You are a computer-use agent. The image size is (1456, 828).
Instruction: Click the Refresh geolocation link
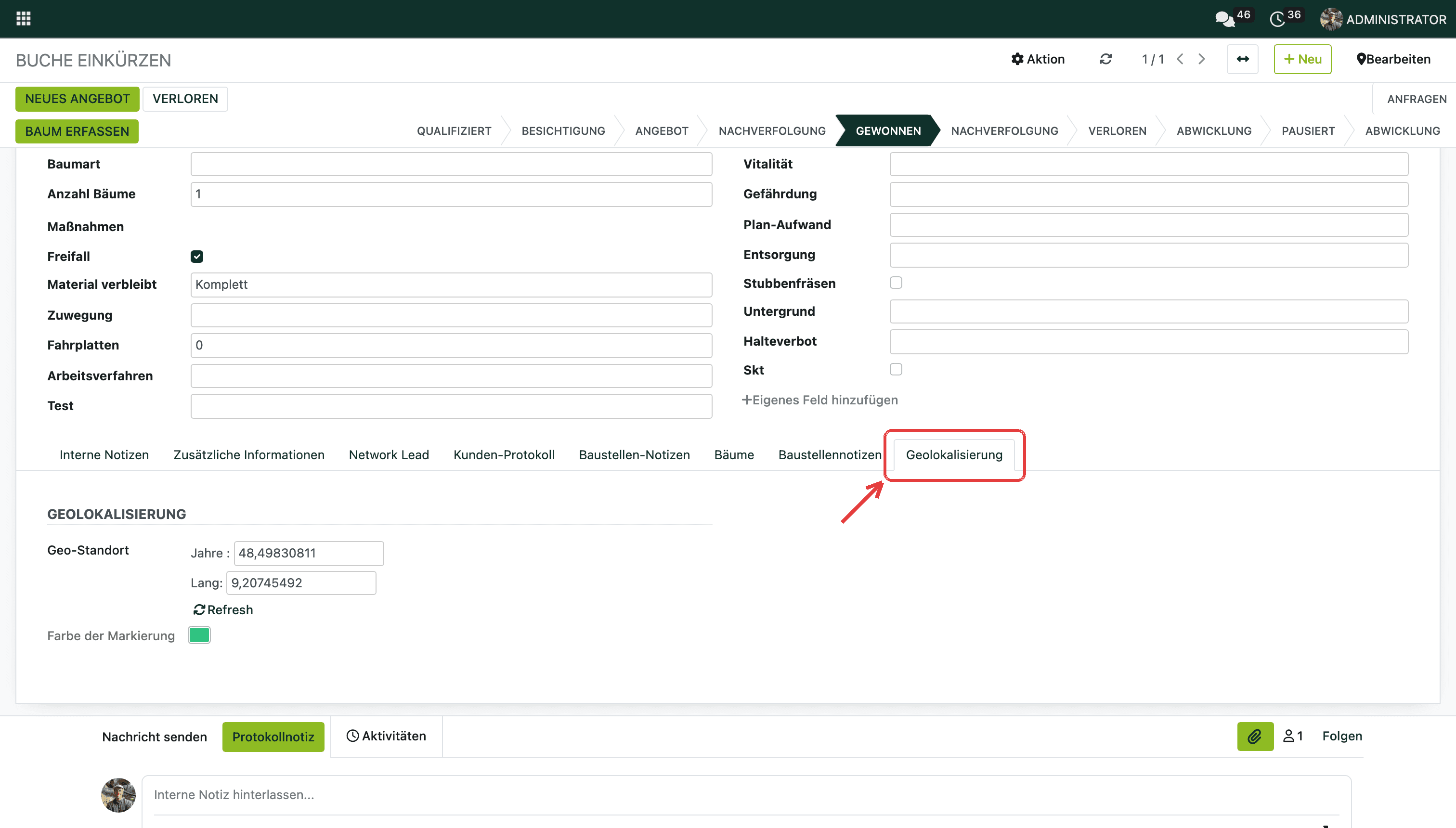pyautogui.click(x=223, y=609)
